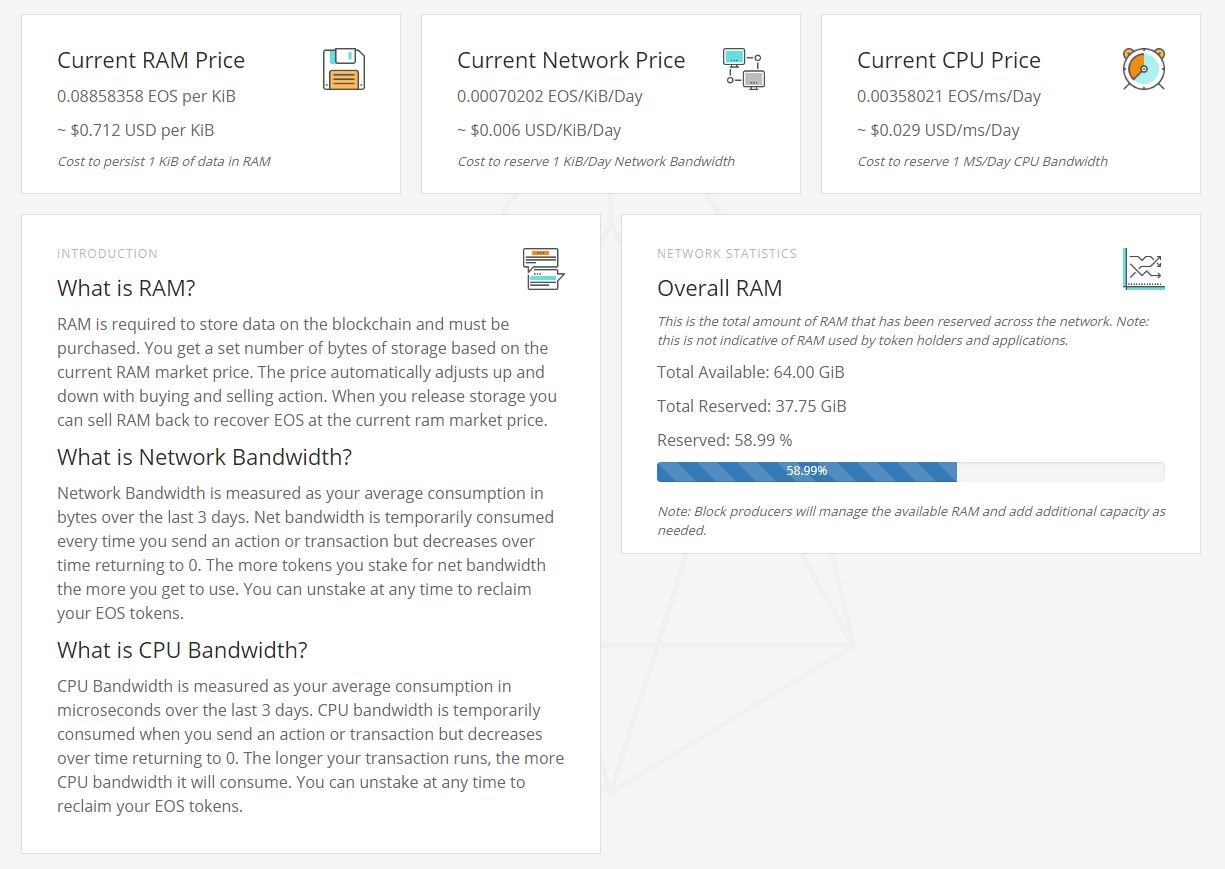Click the floppy disk RAM price icon
The image size is (1225, 869).
343,69
